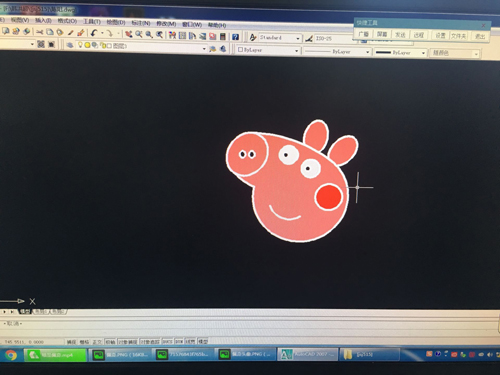This screenshot has height=375, width=500.
Task: Open the Help question mark icon
Action: coord(235,36)
